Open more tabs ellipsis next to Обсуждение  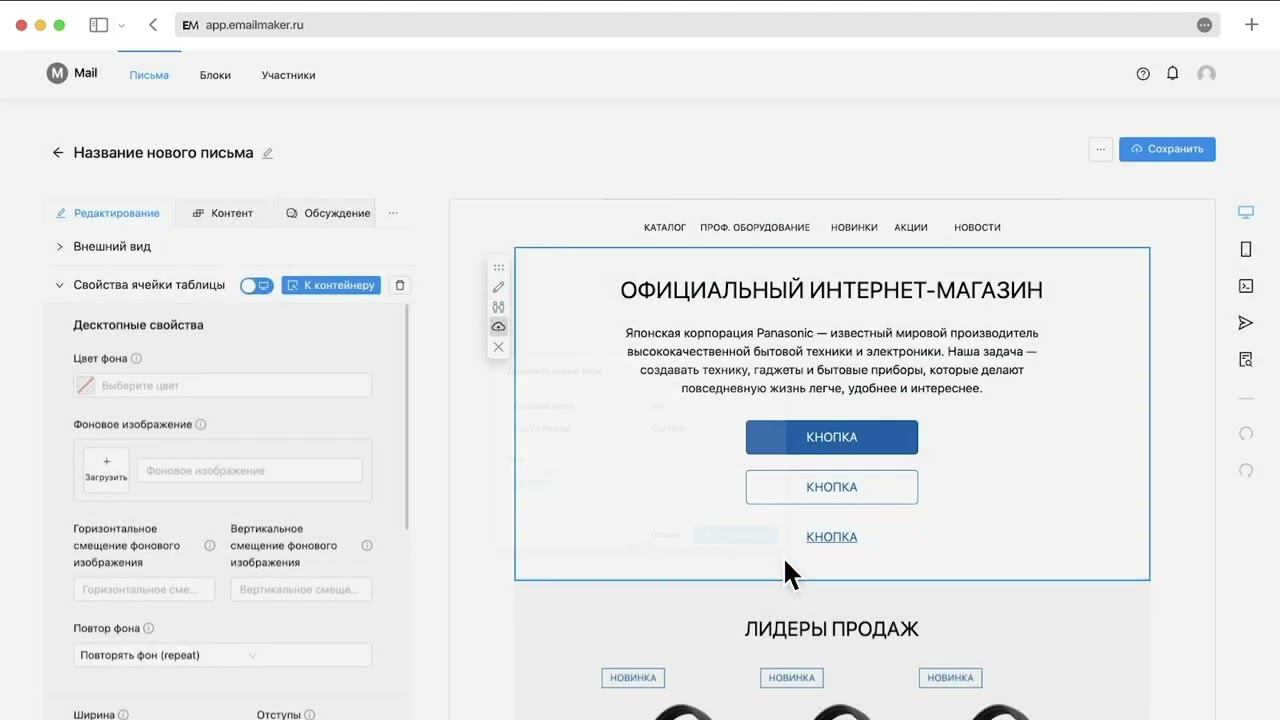click(393, 213)
